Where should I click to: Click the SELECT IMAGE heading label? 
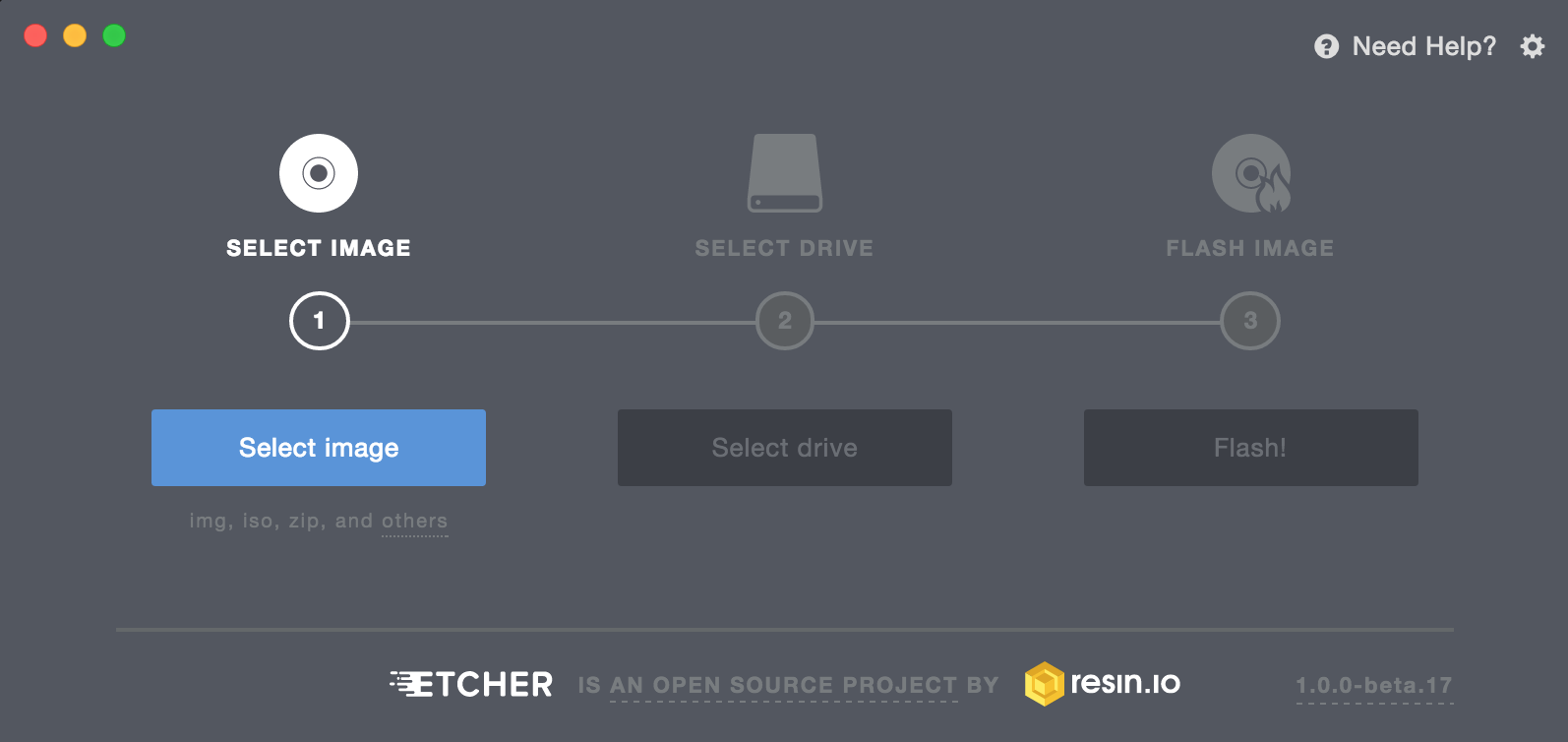pos(319,248)
